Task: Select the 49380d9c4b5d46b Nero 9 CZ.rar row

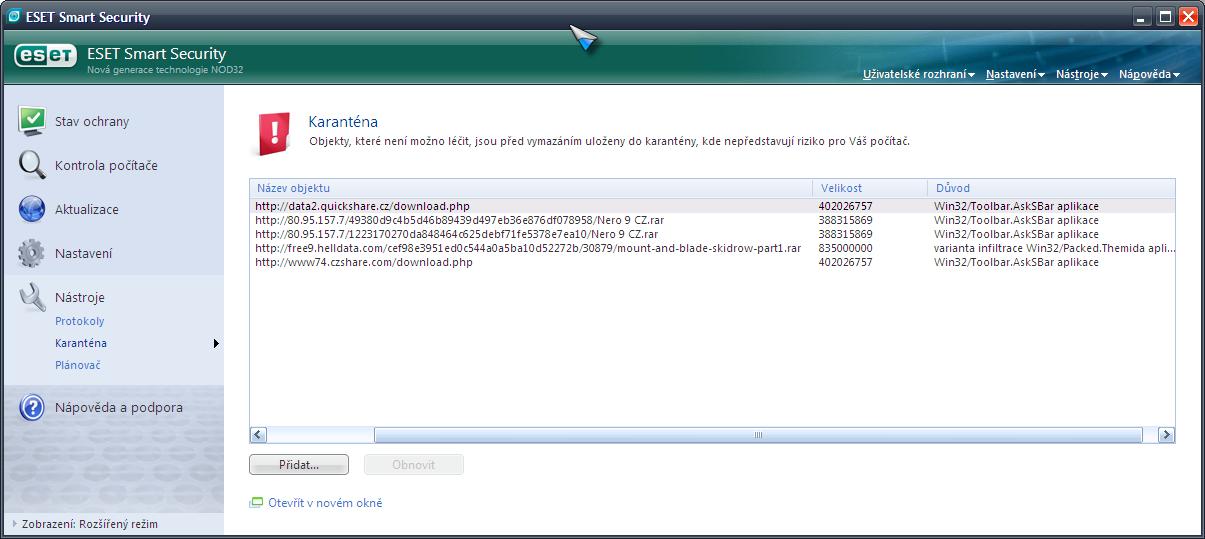Action: [712, 220]
